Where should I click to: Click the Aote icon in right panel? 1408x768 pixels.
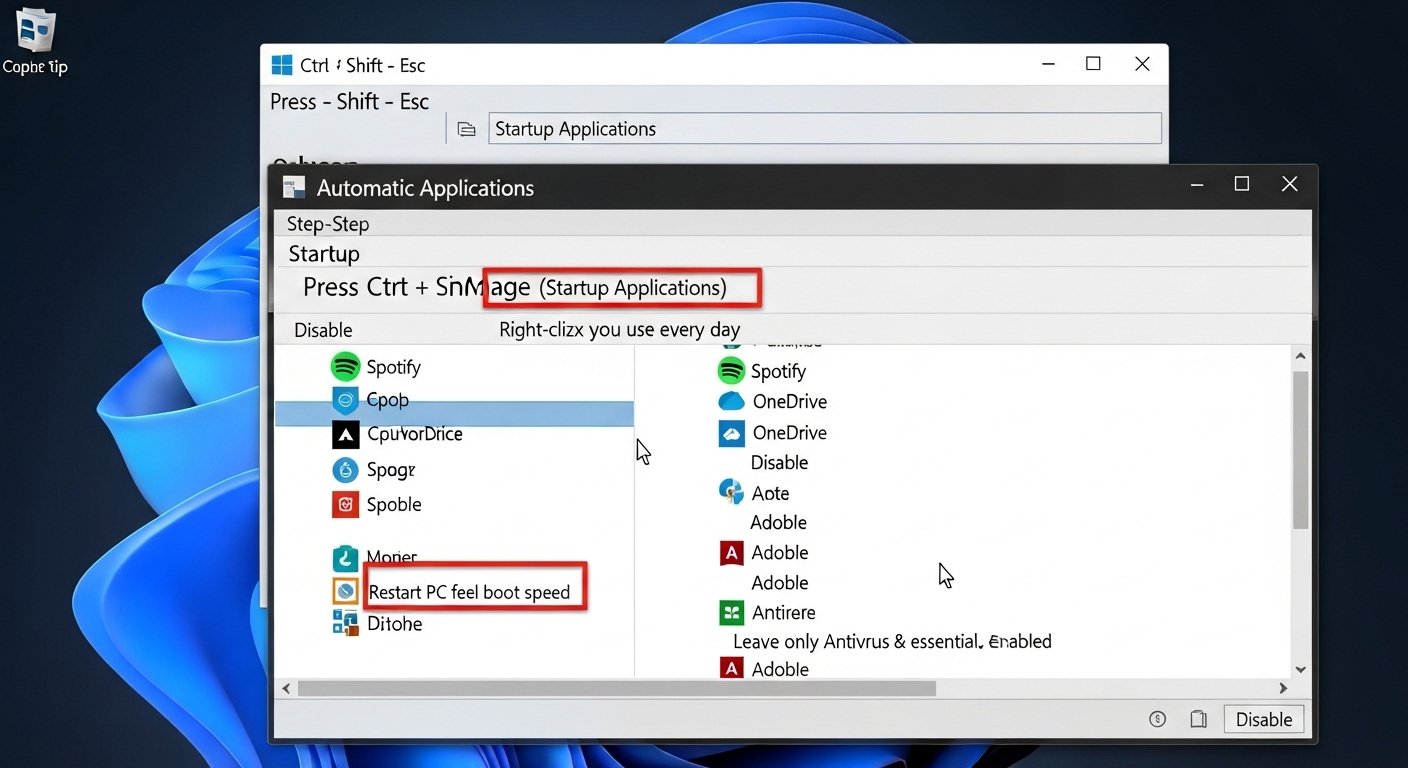click(x=732, y=491)
